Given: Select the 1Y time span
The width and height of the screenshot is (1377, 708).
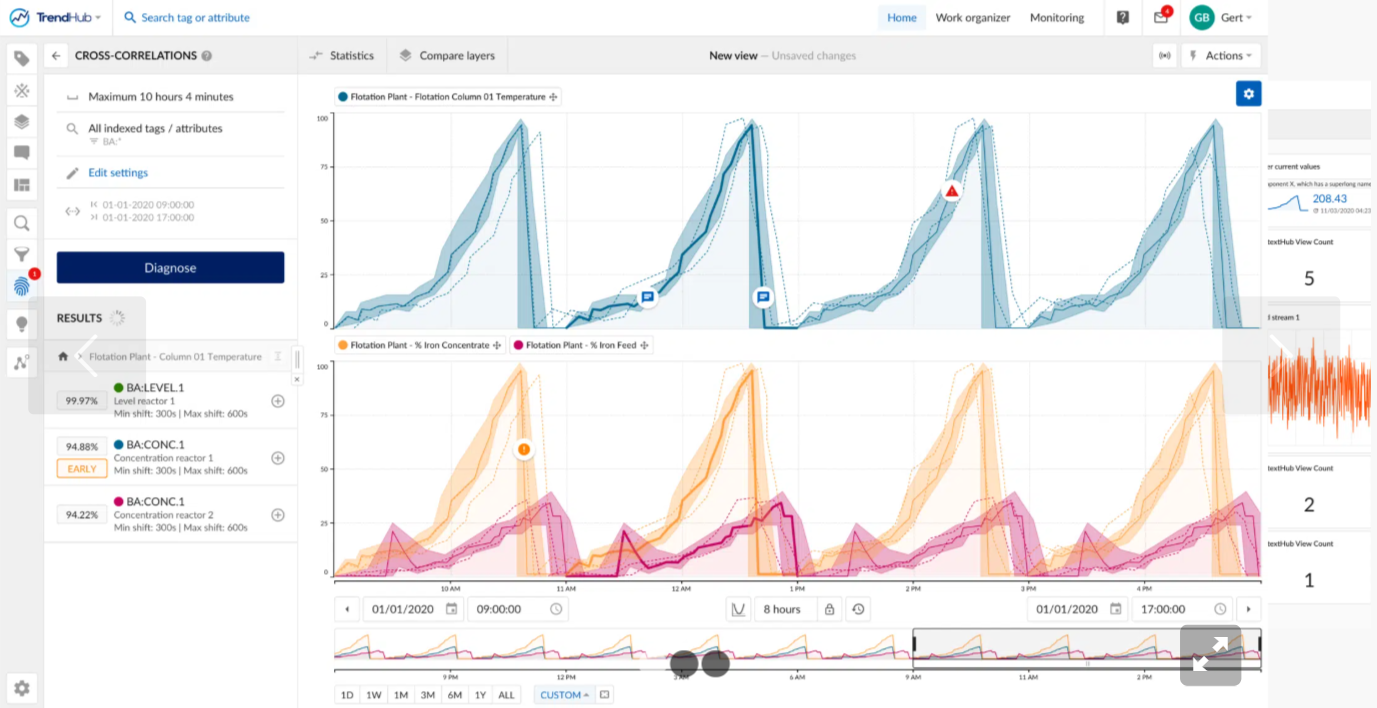Looking at the screenshot, I should click(480, 695).
